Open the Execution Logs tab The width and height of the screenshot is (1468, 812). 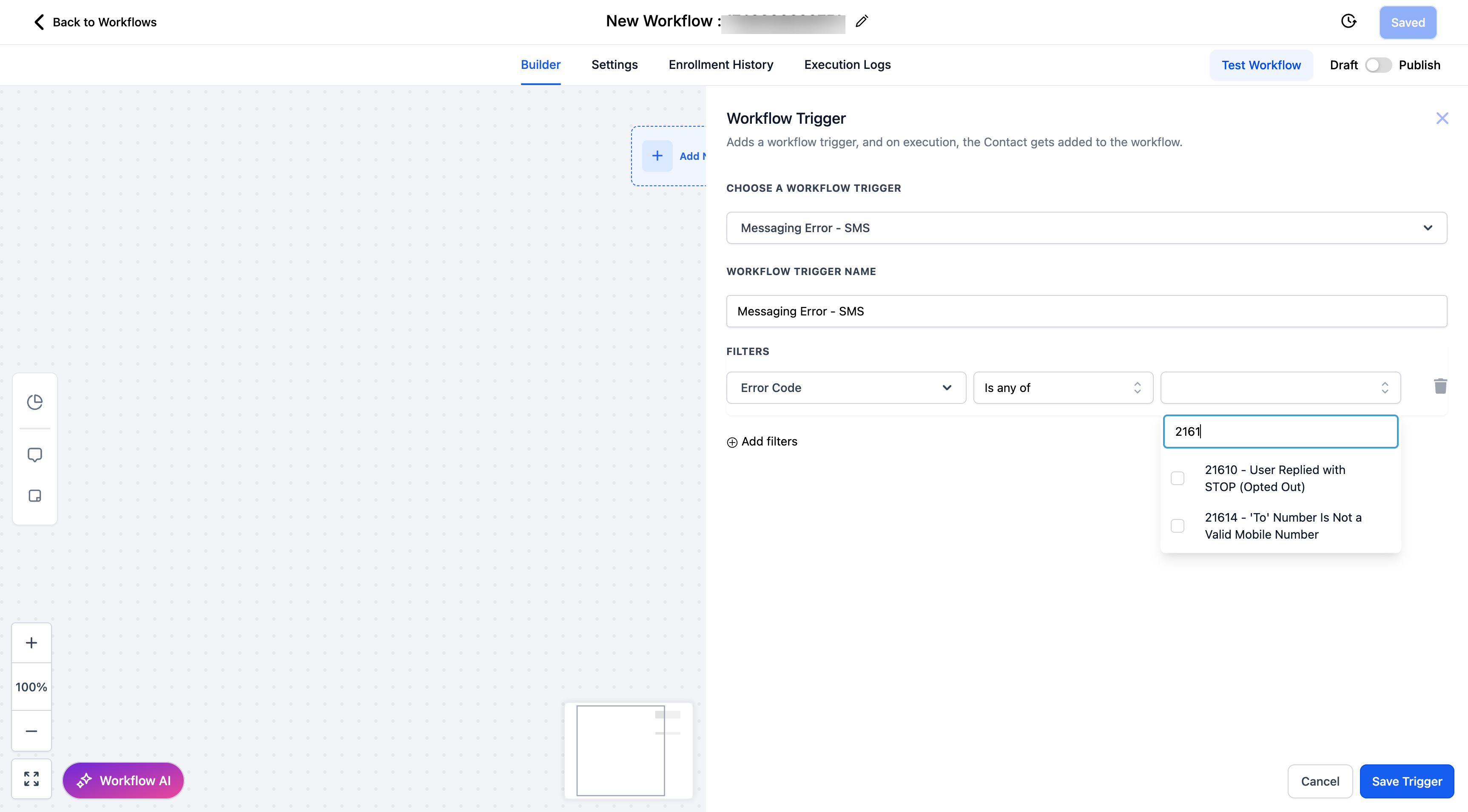(847, 65)
